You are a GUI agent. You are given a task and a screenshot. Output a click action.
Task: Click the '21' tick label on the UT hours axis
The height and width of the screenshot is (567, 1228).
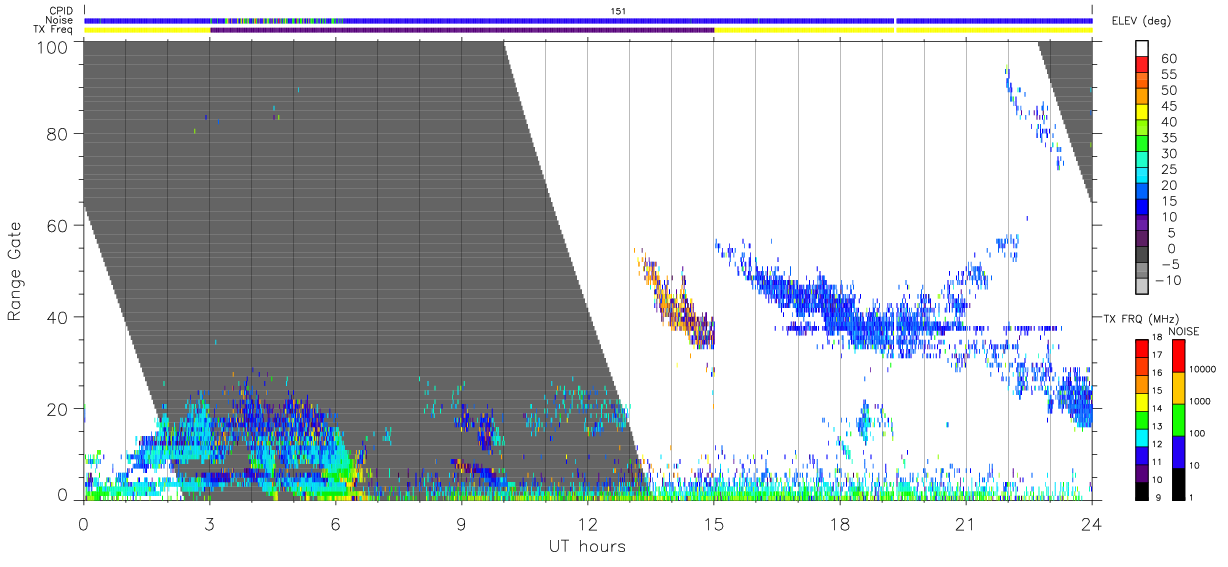point(966,523)
